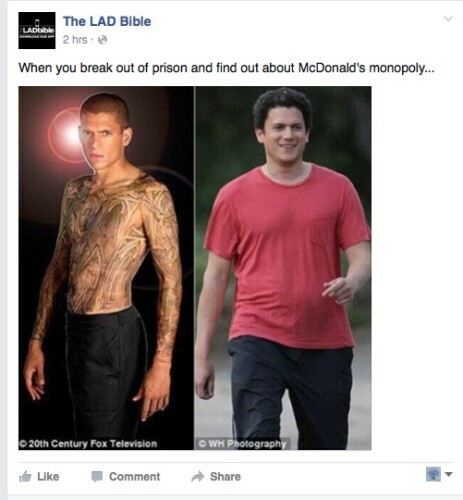The image size is (463, 500).
Task: Click the WH Photography credit label
Action: click(242, 444)
